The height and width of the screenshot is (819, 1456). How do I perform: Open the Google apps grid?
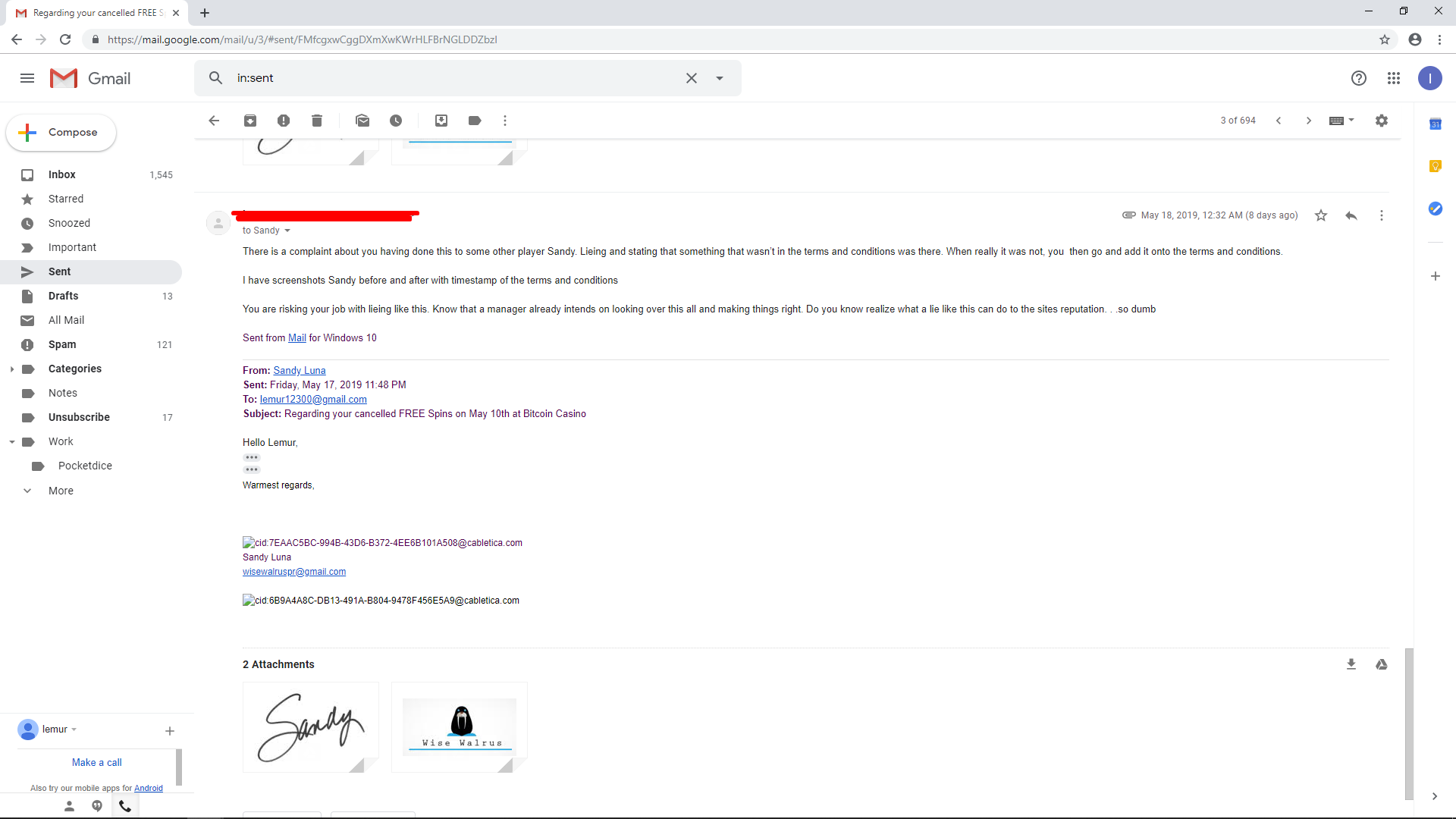[x=1394, y=78]
